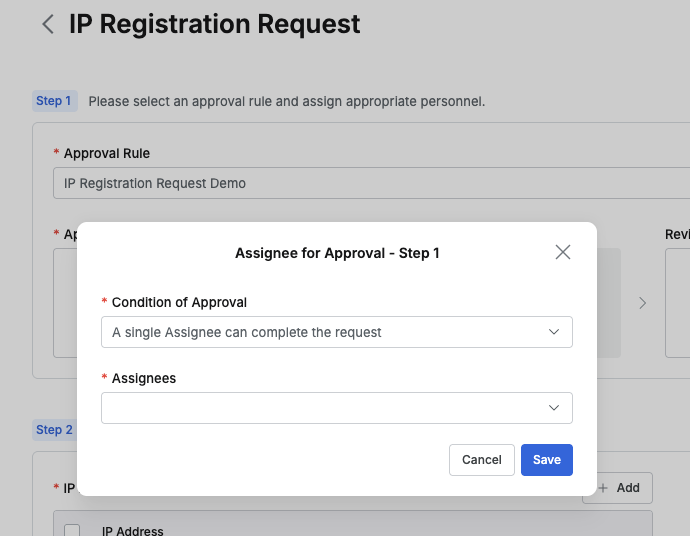This screenshot has height=536, width=690.
Task: Click the IP Address column header
Action: (133, 531)
